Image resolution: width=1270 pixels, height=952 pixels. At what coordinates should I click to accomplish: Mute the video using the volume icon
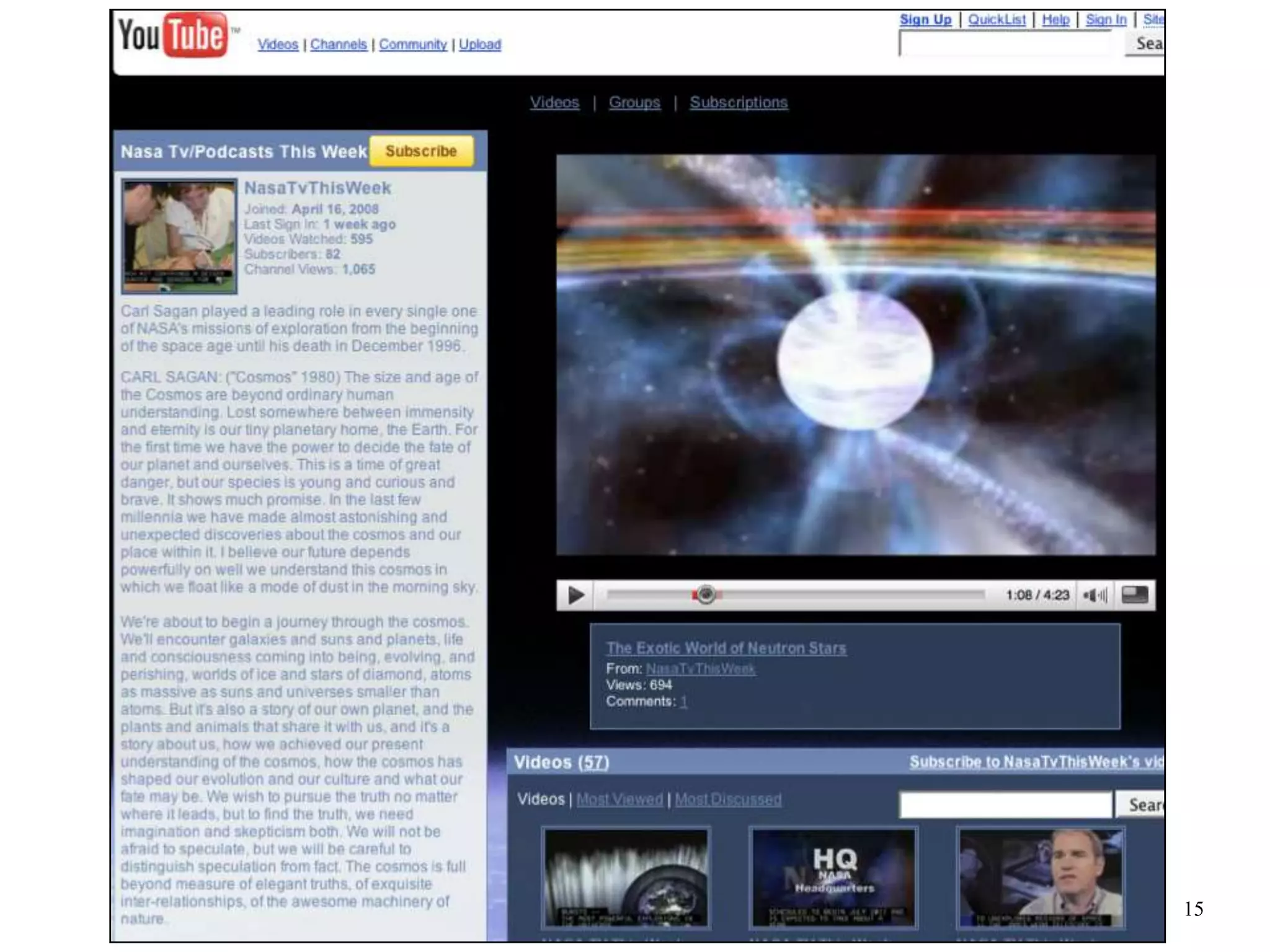click(x=1095, y=596)
